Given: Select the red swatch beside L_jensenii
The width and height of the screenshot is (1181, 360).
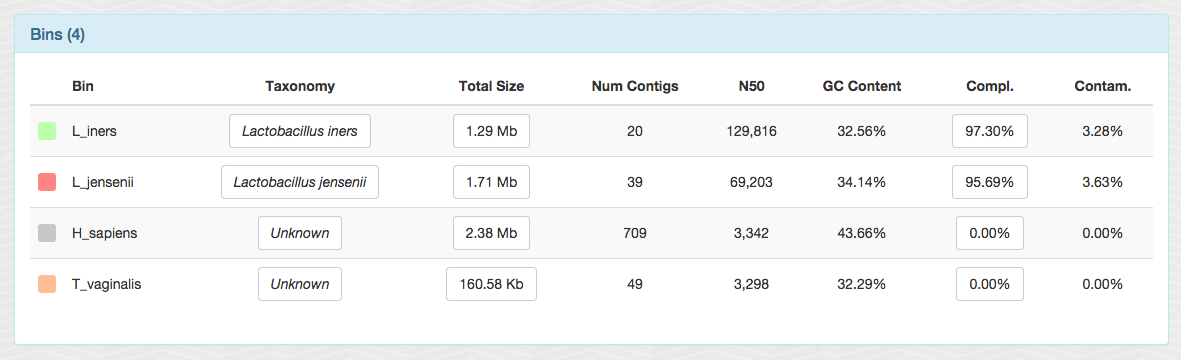Looking at the screenshot, I should coord(47,182).
